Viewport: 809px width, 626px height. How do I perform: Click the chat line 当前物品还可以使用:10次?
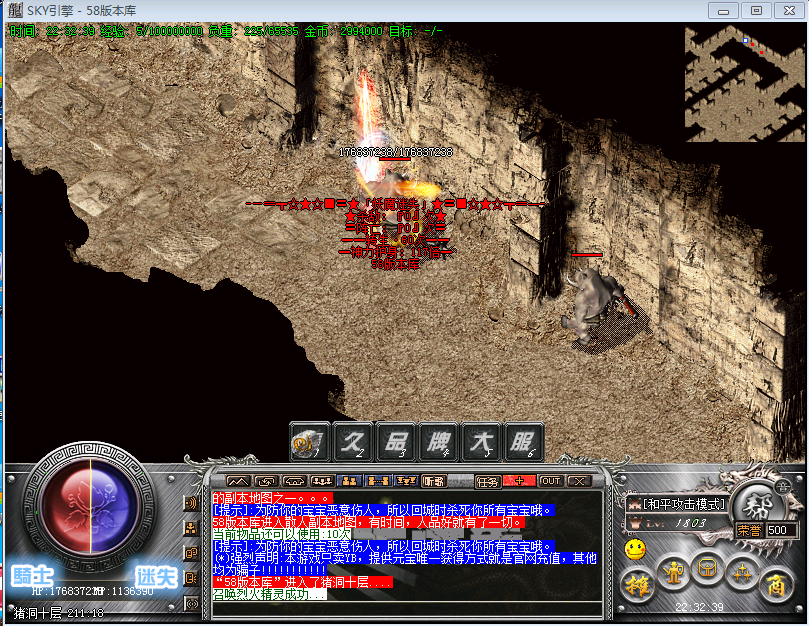tap(282, 535)
